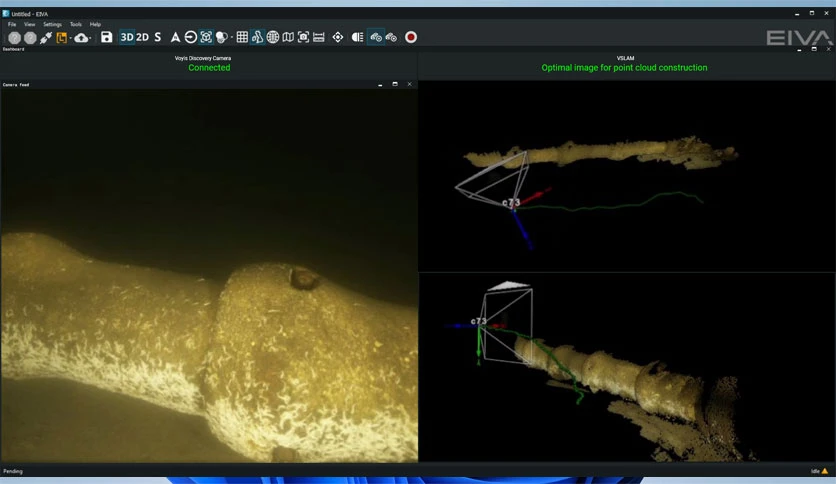Switch to 2D view mode
This screenshot has height=484, width=836.
(x=142, y=37)
